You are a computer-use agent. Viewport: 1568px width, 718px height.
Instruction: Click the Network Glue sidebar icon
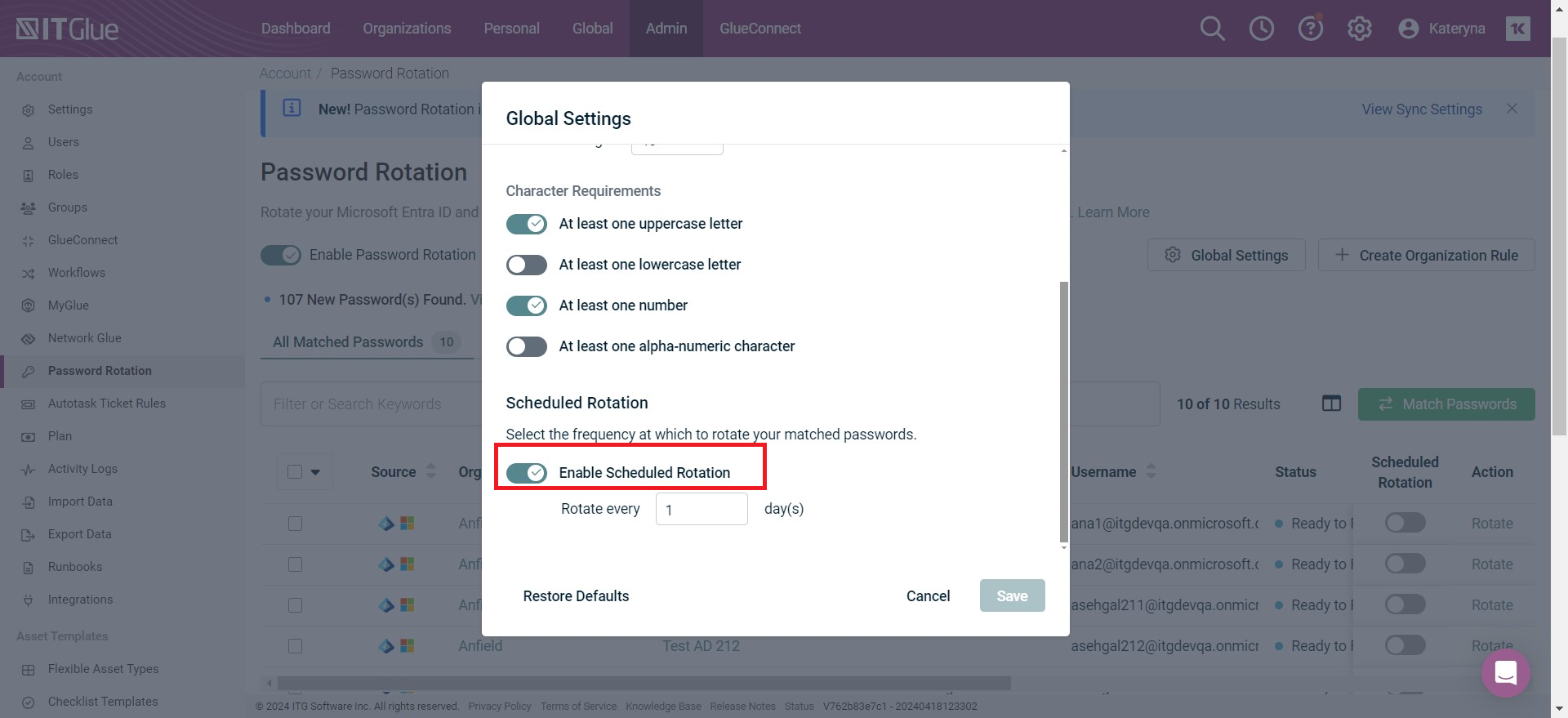click(29, 338)
